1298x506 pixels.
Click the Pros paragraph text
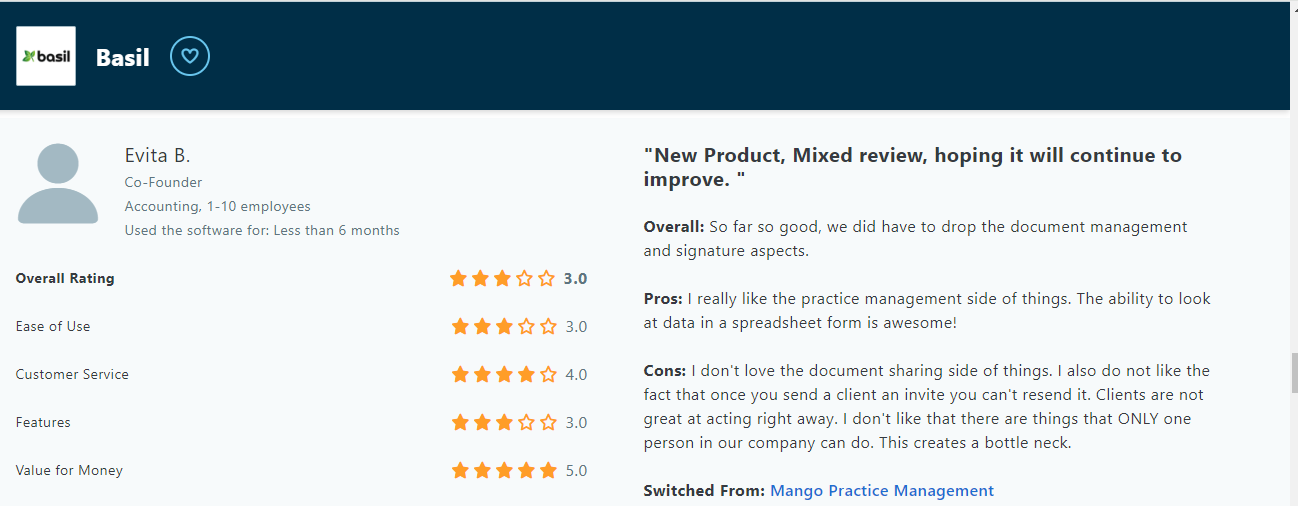point(927,311)
